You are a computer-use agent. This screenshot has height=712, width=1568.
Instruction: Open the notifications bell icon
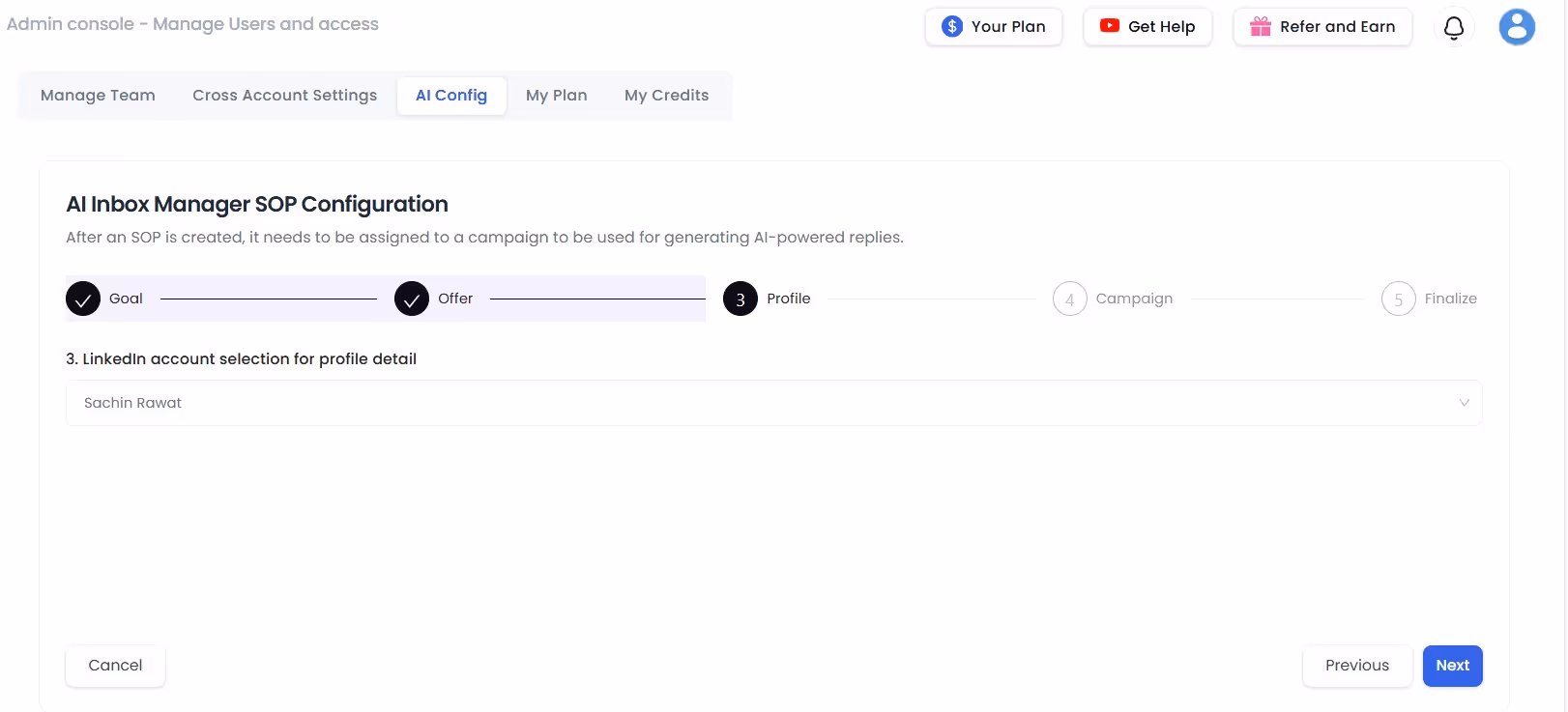point(1453,27)
